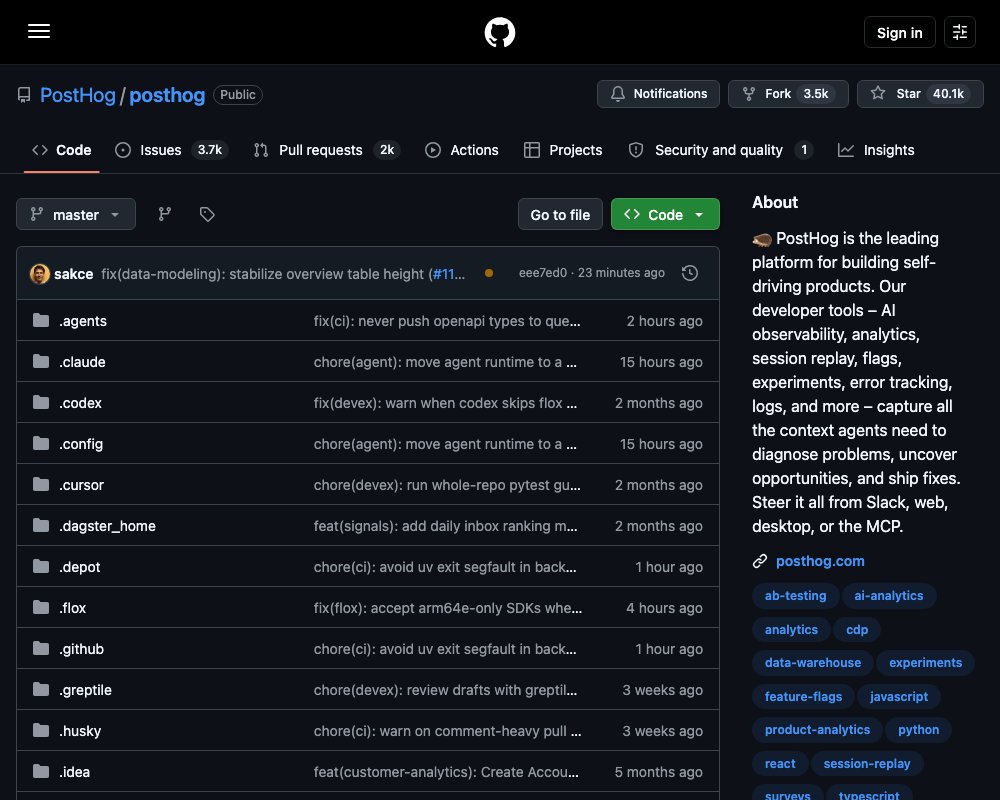Open the .github folder

coord(82,649)
